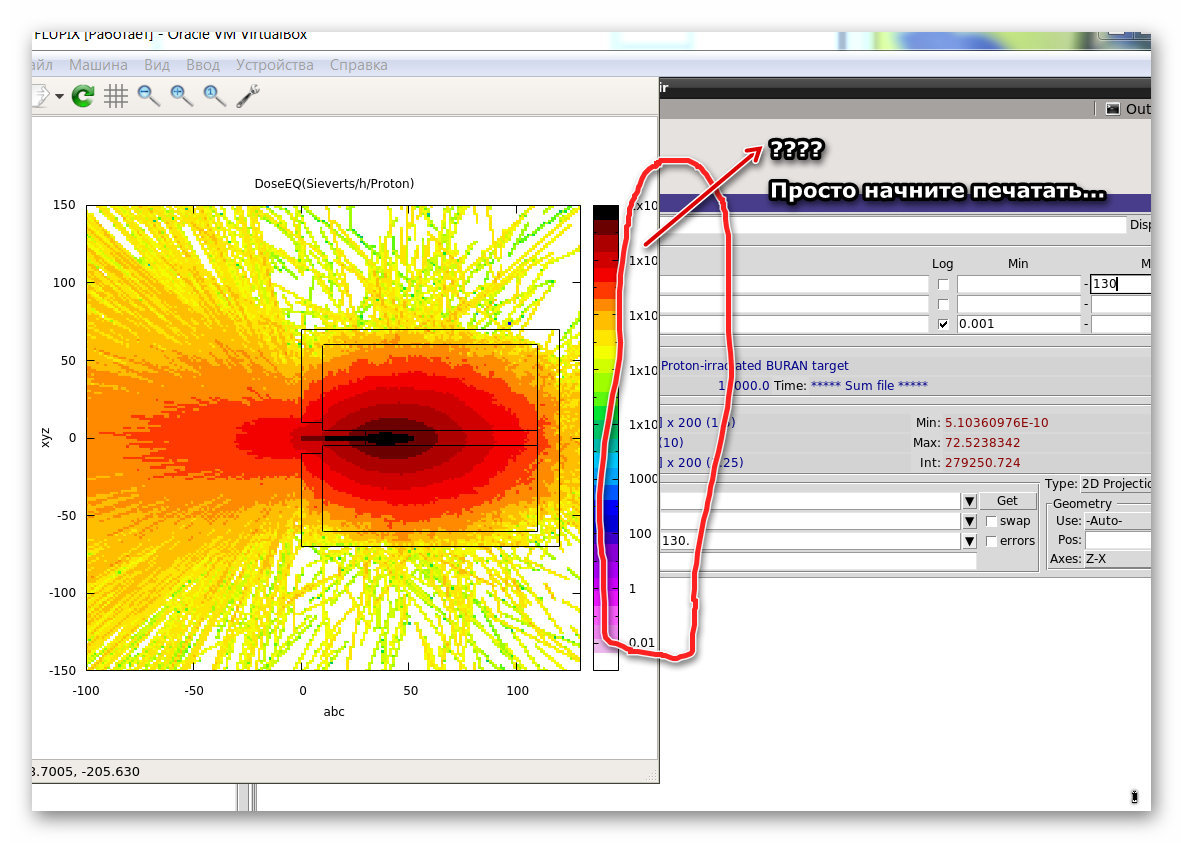
Task: Open plot settings wrench icon
Action: [x=248, y=96]
